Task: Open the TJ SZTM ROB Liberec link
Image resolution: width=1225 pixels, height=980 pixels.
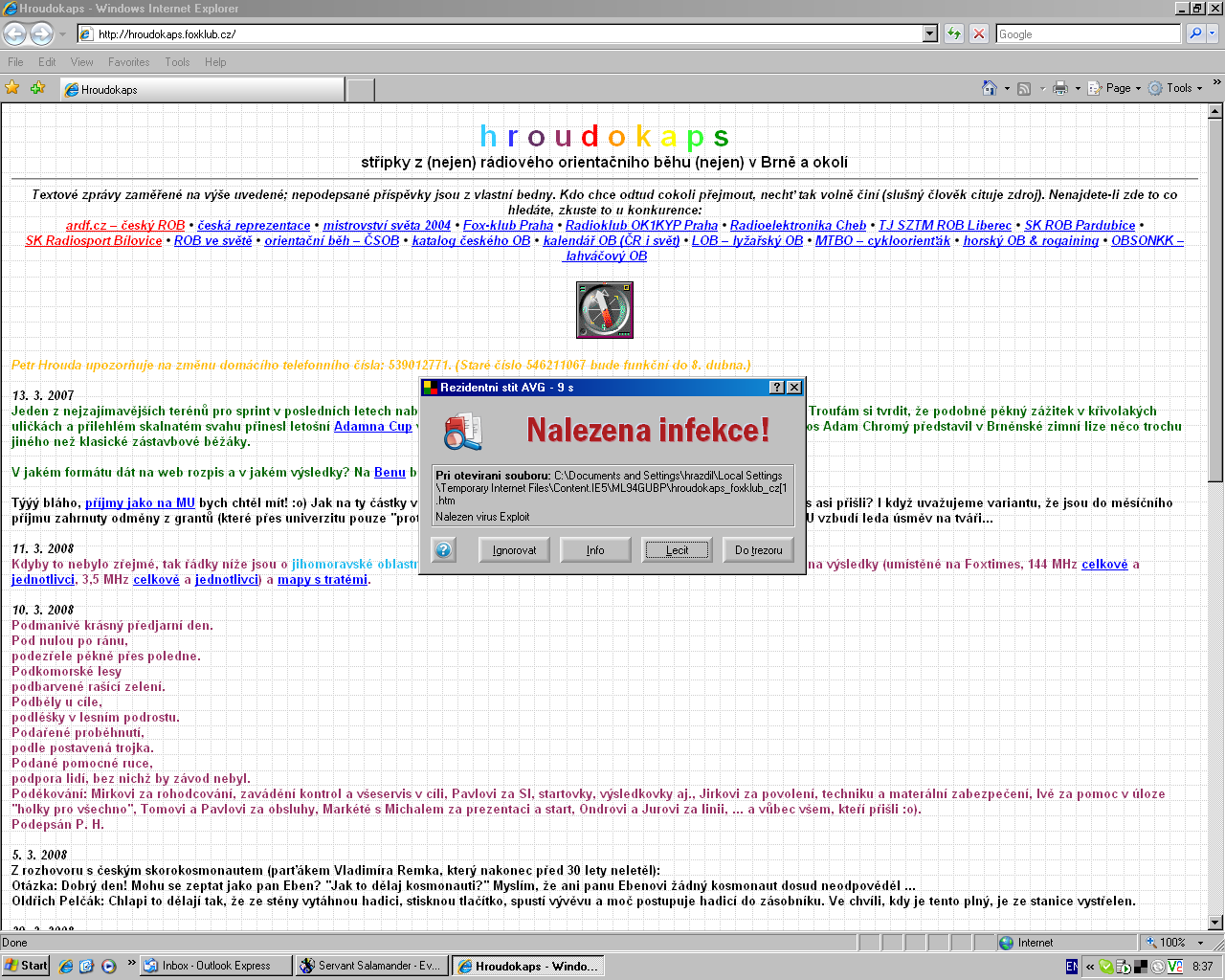Action: click(x=946, y=226)
